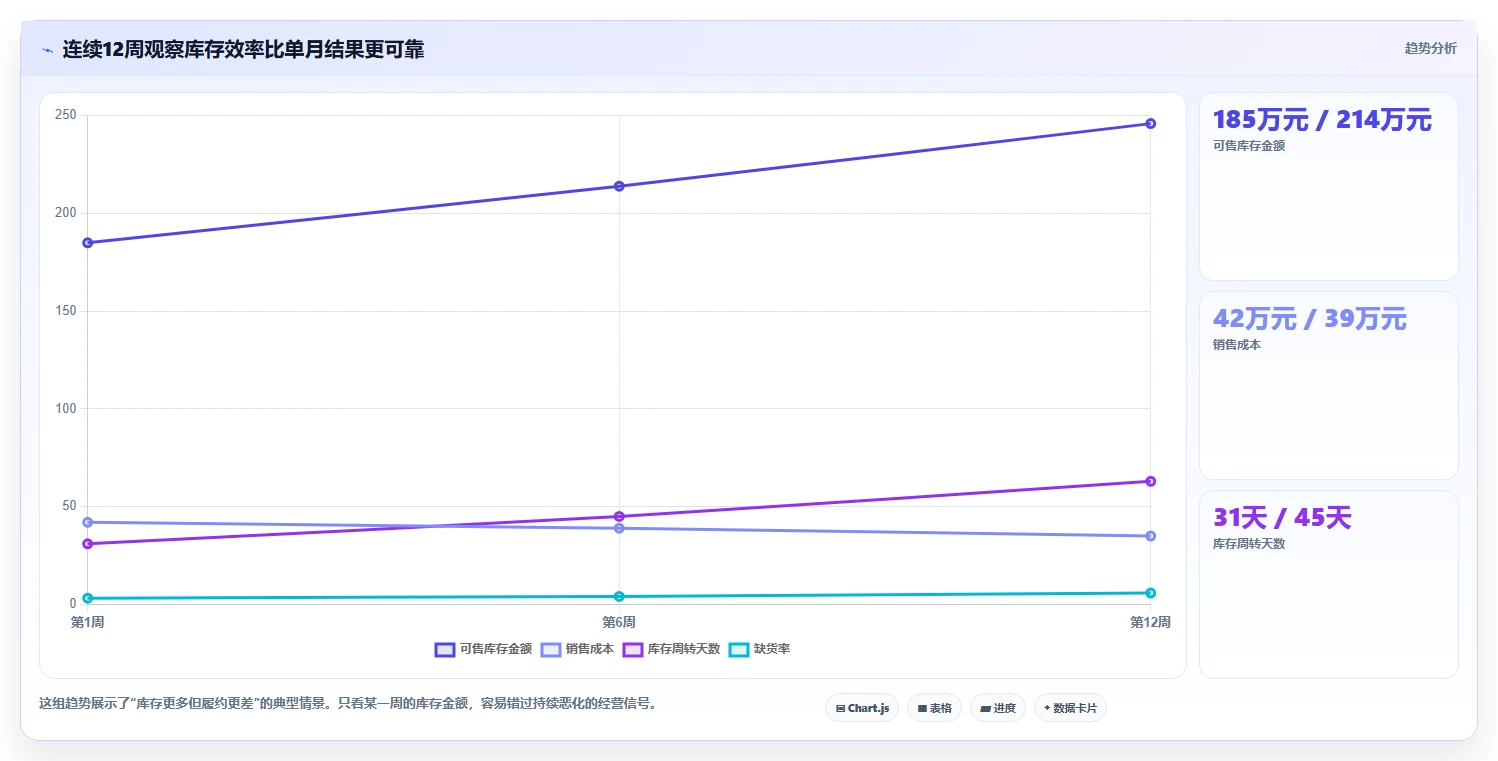
Task: Click 缺货率 point at 第12周
Action: [1150, 593]
